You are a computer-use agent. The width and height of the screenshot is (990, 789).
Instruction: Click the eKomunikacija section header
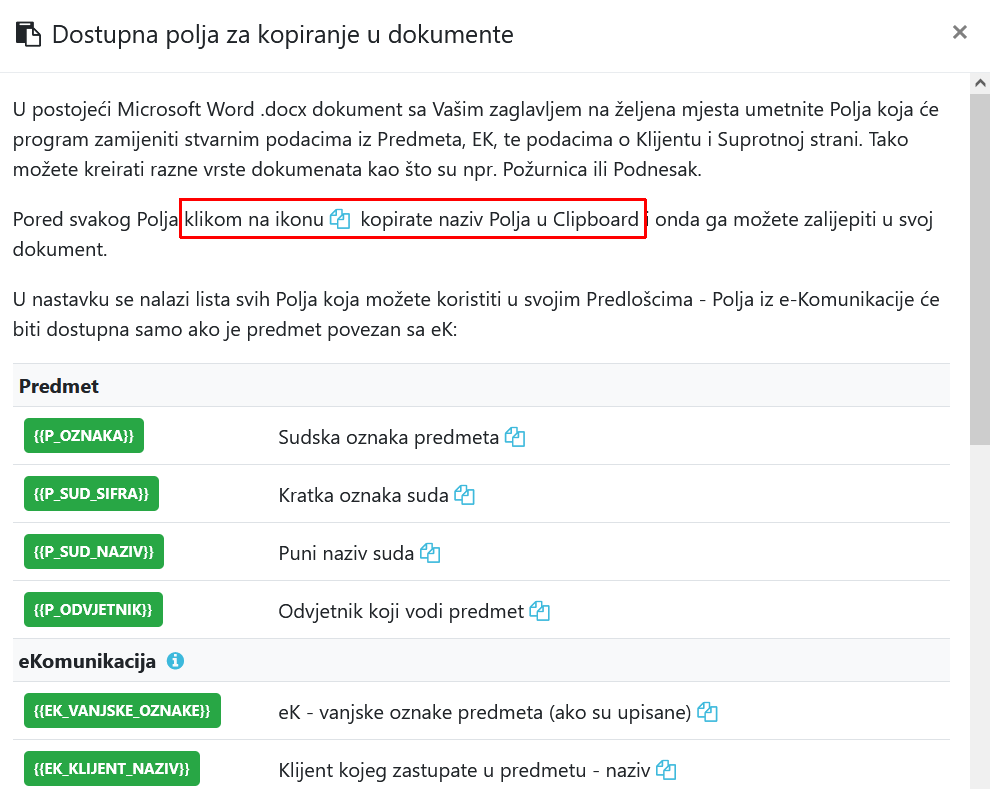tap(87, 661)
